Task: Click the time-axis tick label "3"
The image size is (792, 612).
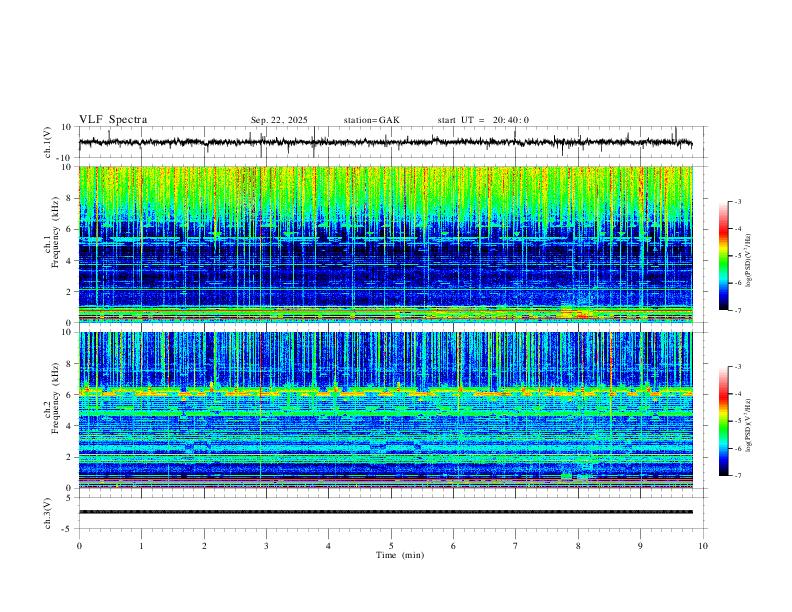Action: tap(266, 546)
